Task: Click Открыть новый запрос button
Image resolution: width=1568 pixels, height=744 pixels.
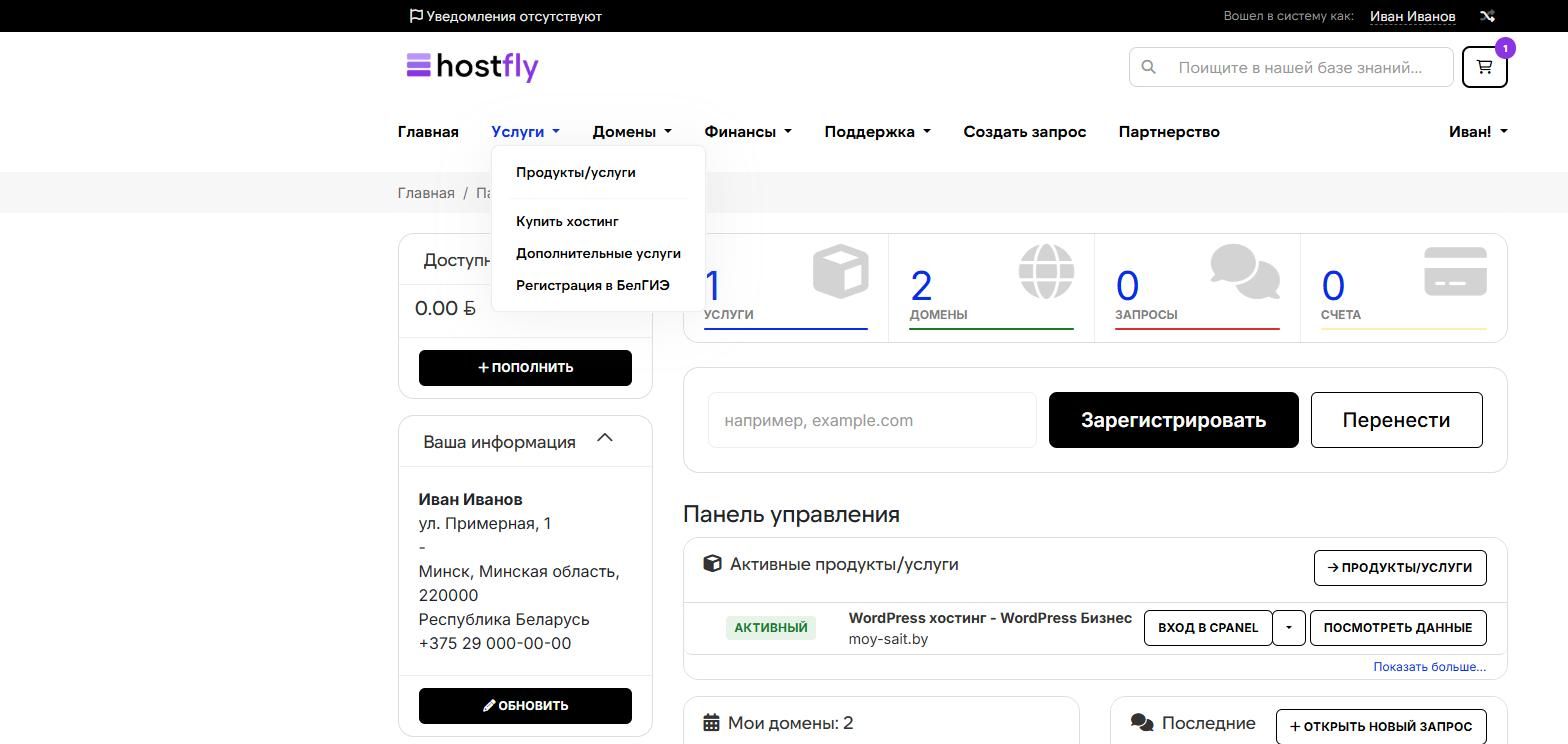Action: 1381,727
